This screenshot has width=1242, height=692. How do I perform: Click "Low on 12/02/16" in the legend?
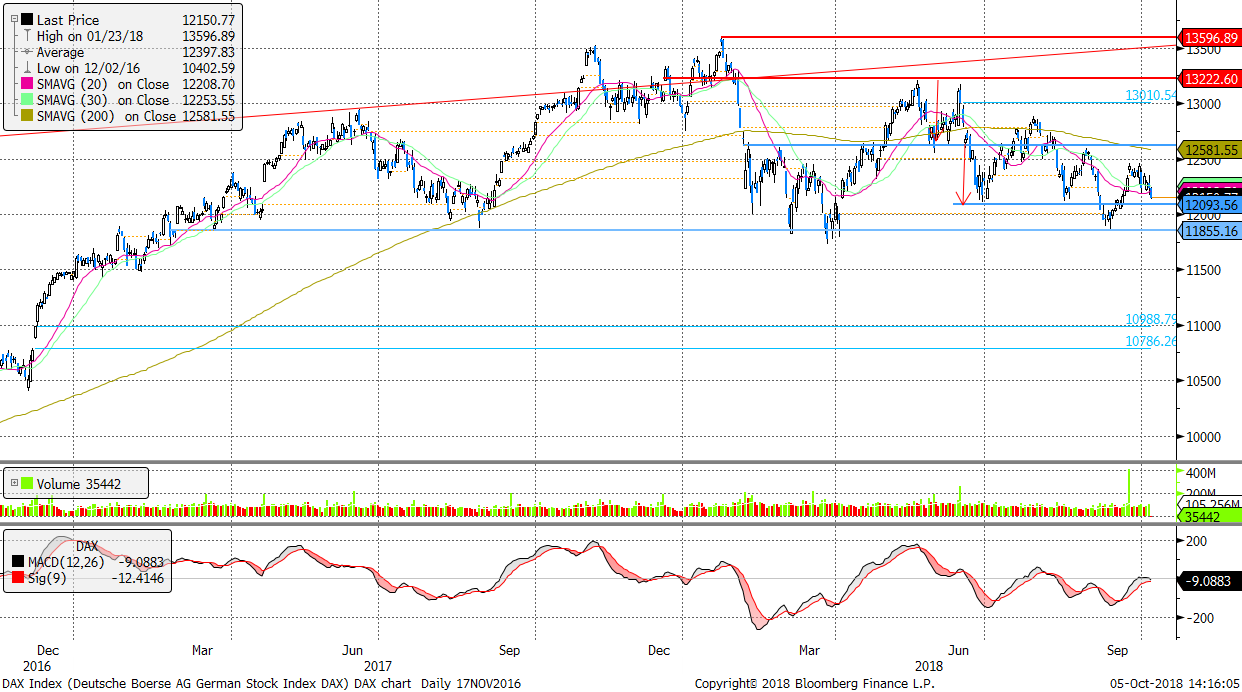click(86, 68)
